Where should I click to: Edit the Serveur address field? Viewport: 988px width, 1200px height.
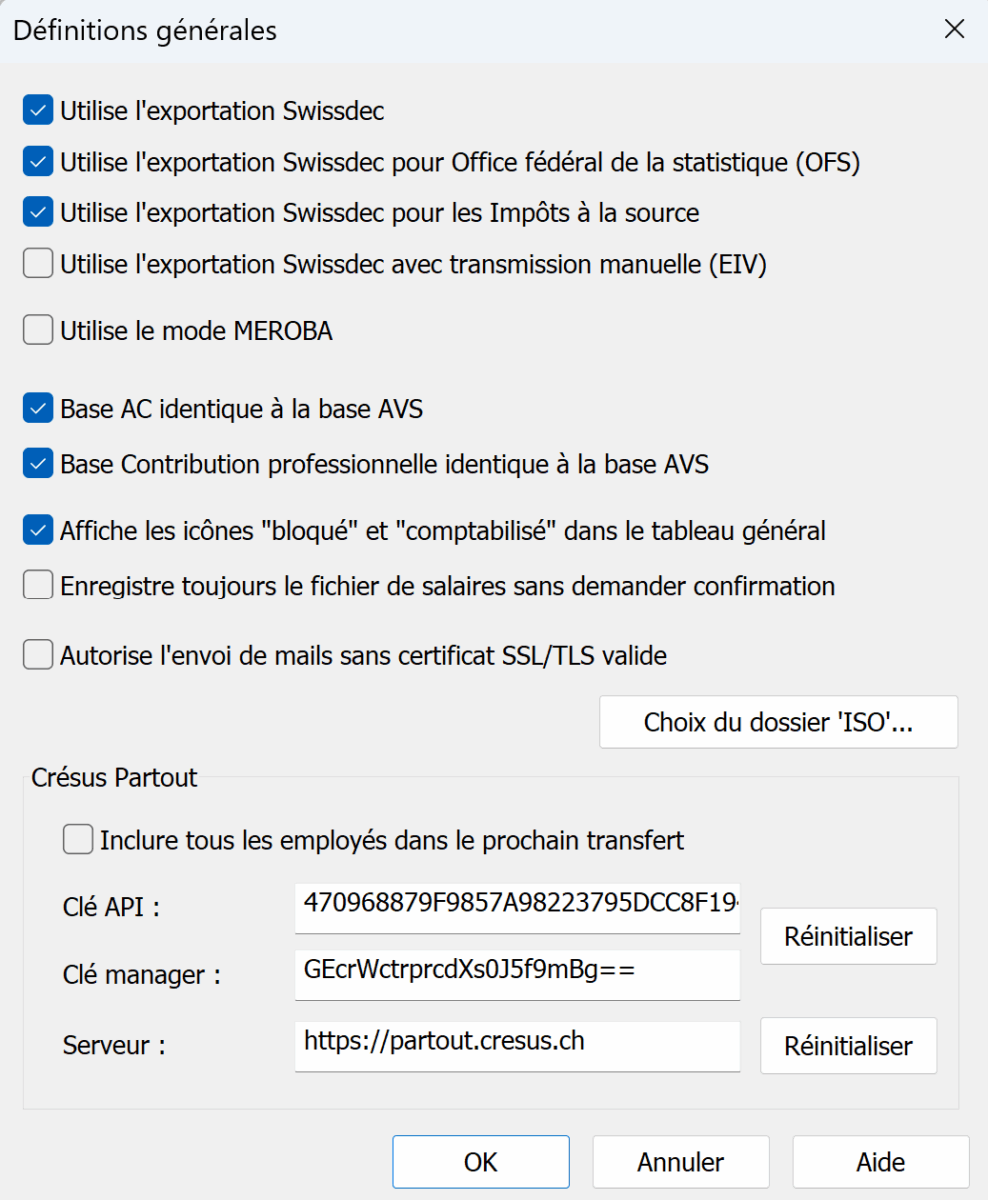pyautogui.click(x=516, y=1046)
